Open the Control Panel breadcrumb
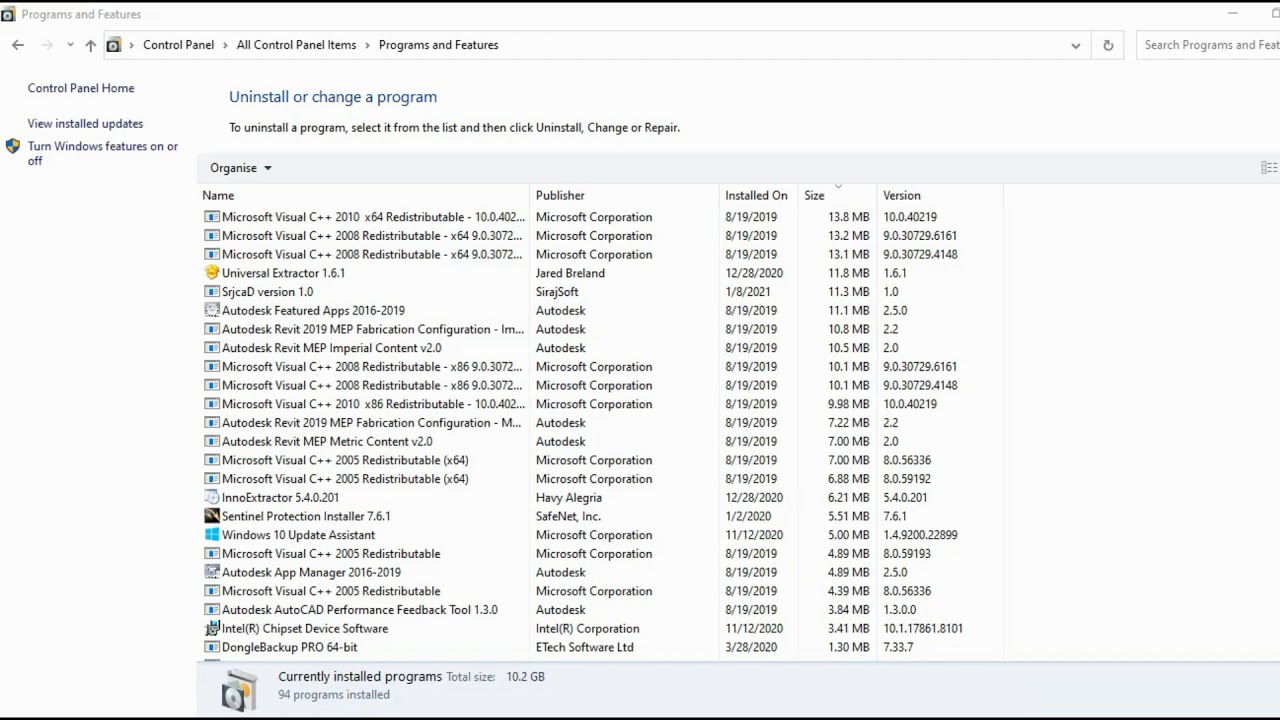This screenshot has width=1280, height=720. click(x=178, y=45)
